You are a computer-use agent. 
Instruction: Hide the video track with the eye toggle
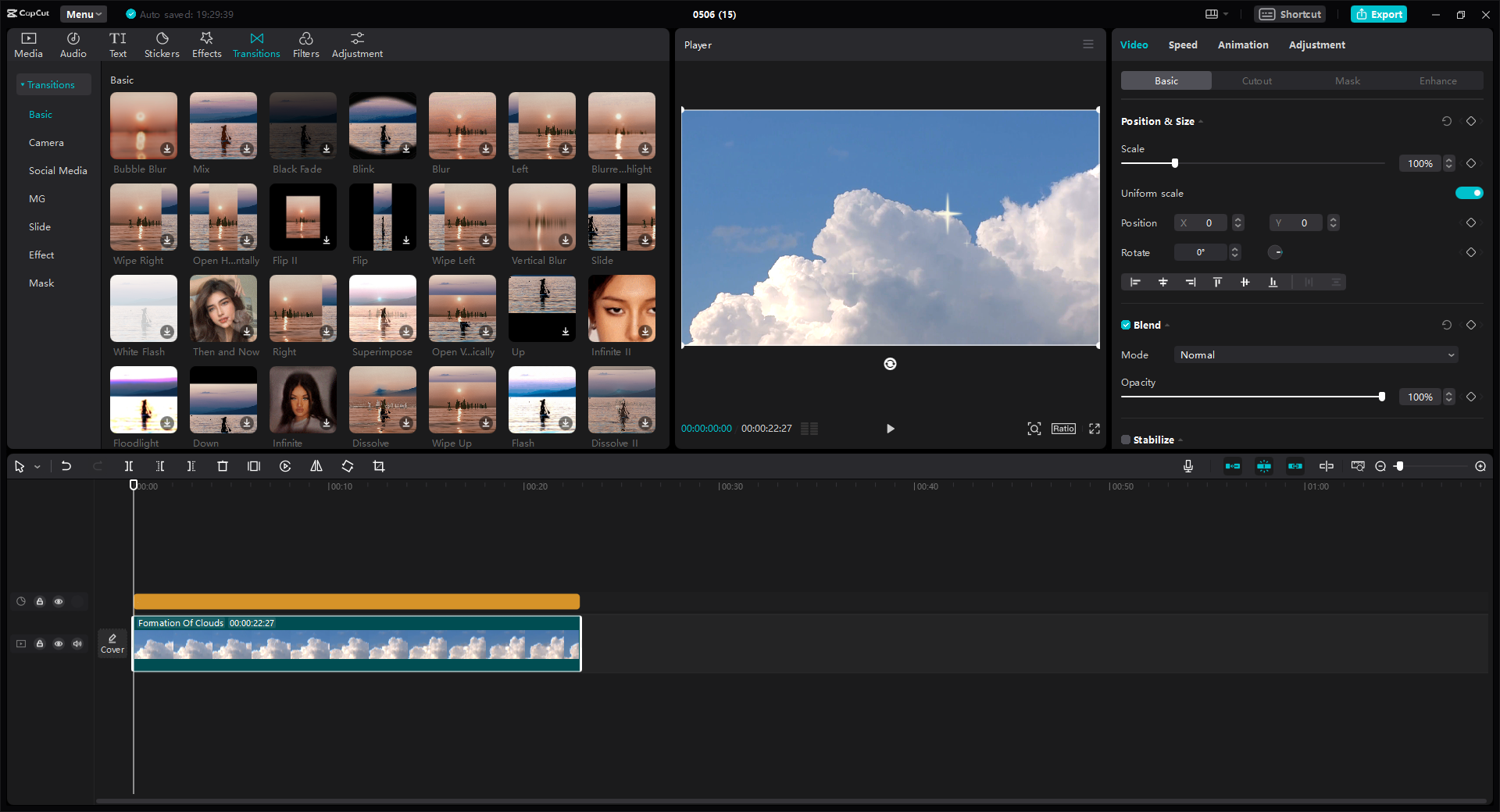[x=59, y=644]
